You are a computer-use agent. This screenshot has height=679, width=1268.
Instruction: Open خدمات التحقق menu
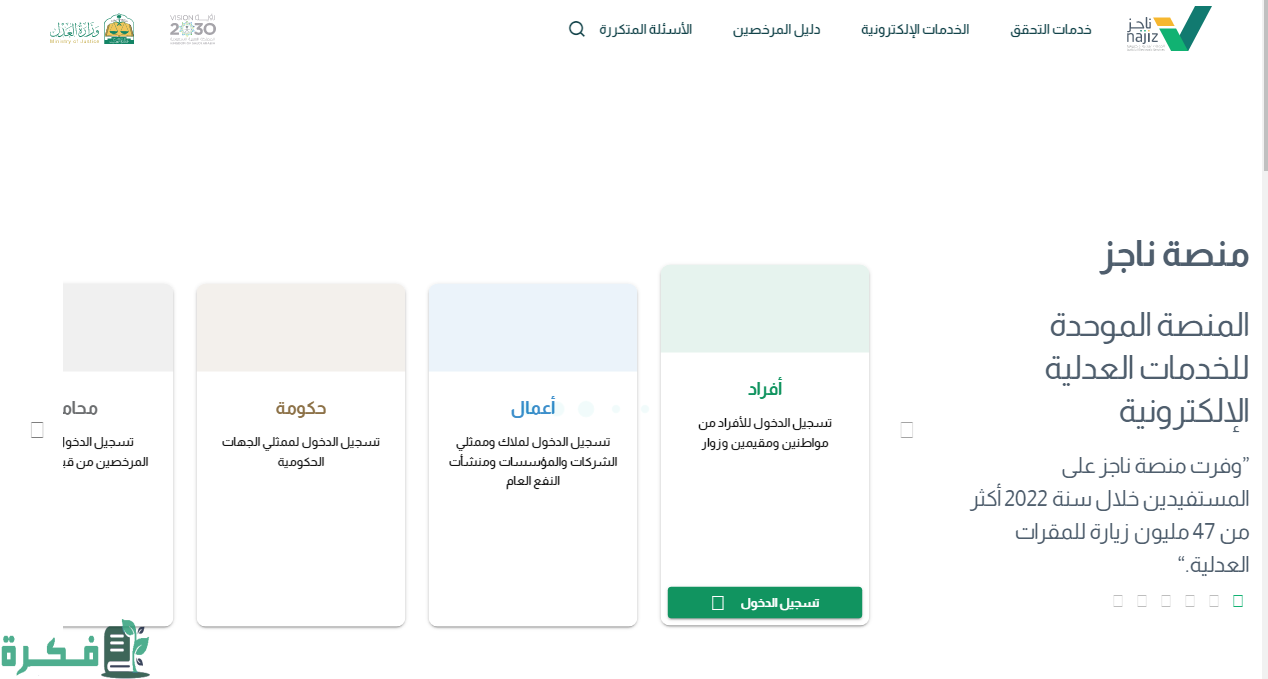point(1050,29)
